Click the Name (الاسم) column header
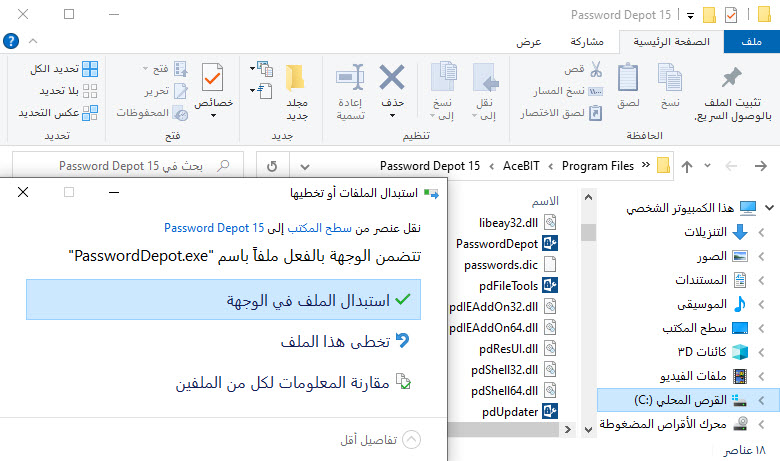 pos(545,201)
